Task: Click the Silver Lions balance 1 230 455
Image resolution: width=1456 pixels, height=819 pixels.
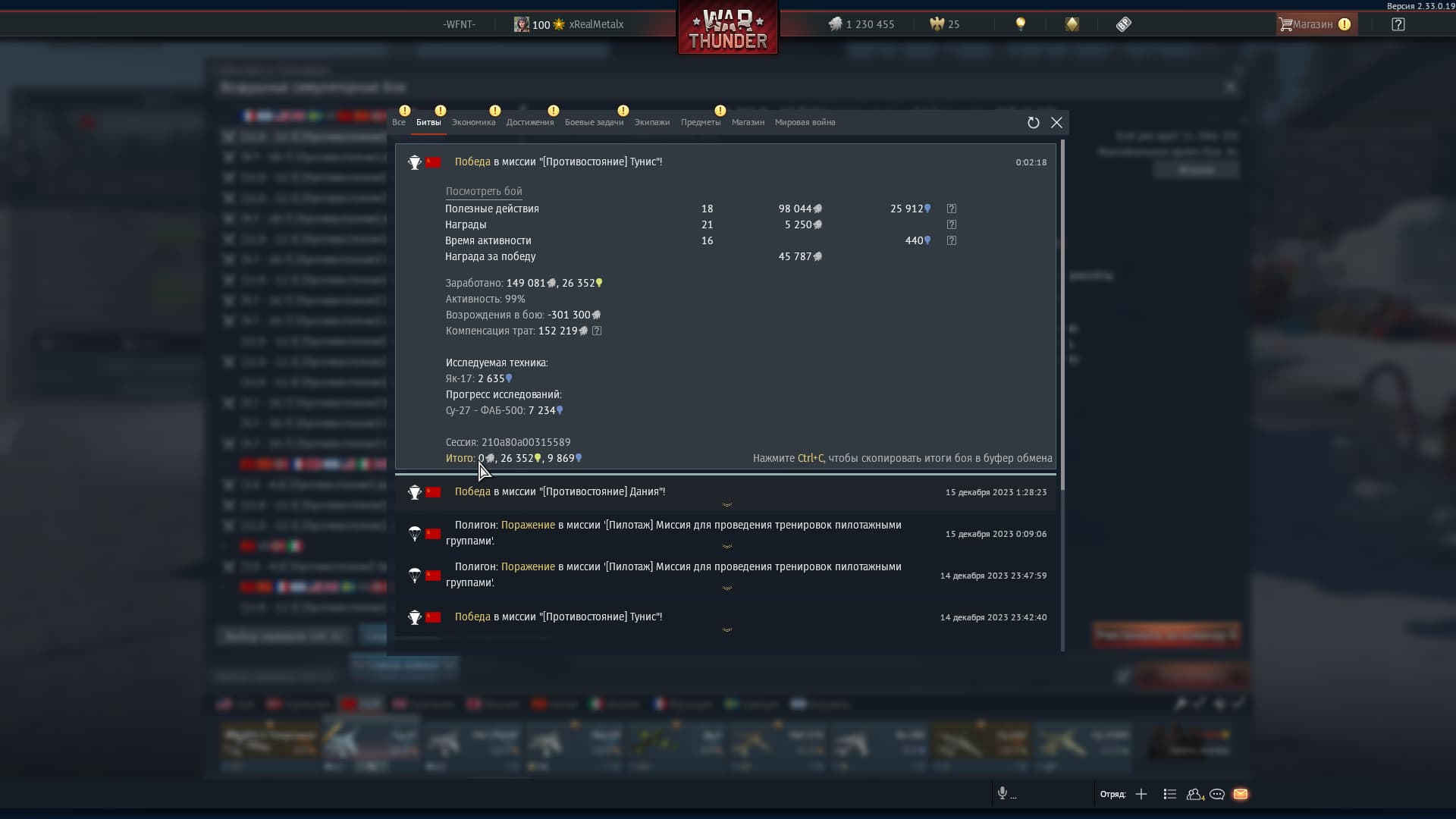Action: coord(861,24)
